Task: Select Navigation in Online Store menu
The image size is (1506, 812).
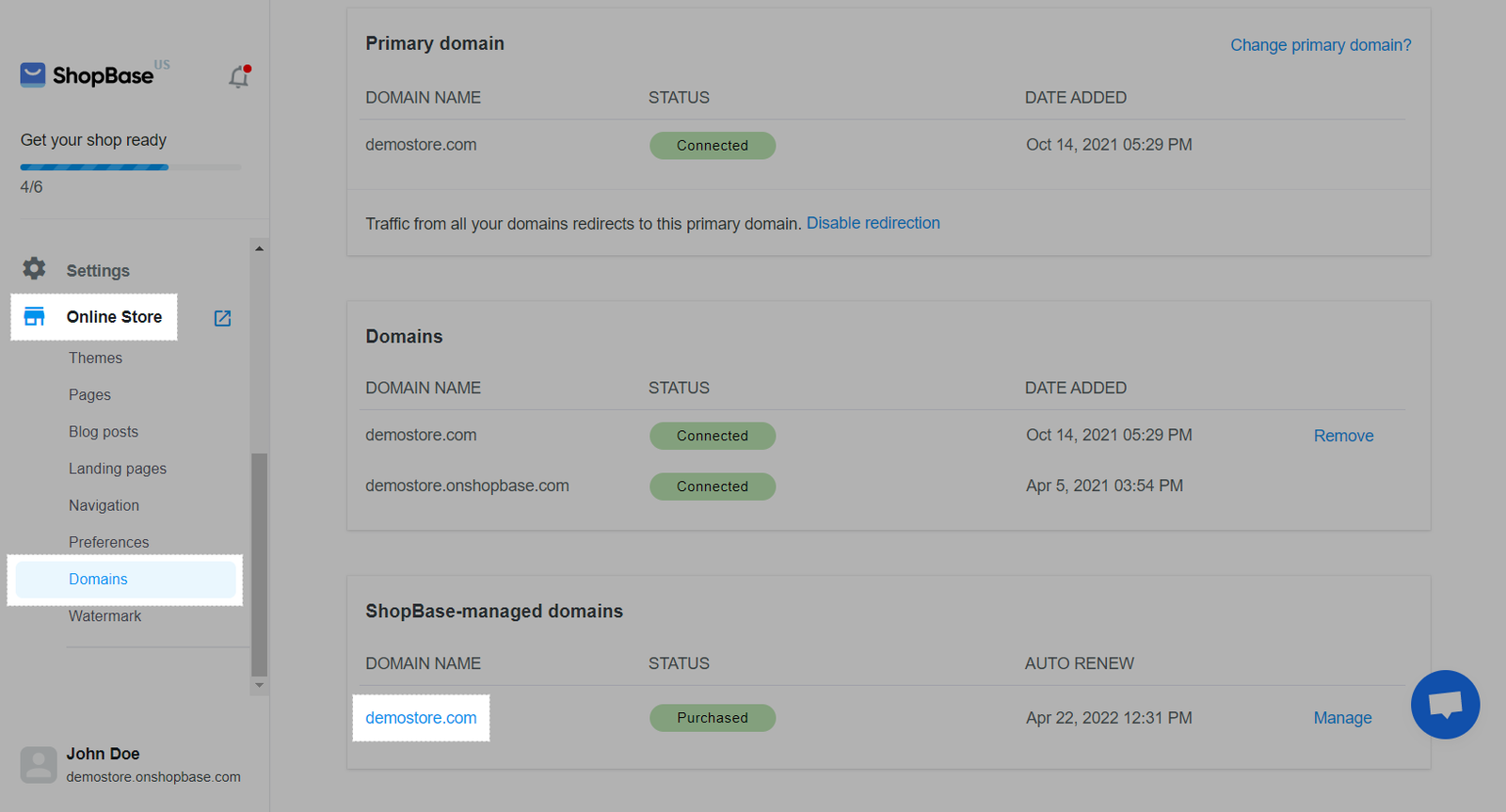Action: tap(104, 505)
